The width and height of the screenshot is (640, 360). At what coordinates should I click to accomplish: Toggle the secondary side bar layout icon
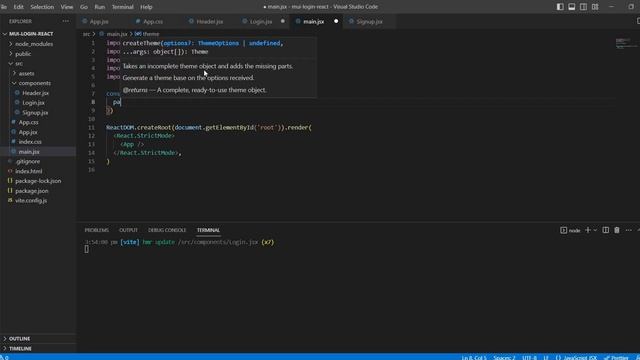(x=583, y=7)
